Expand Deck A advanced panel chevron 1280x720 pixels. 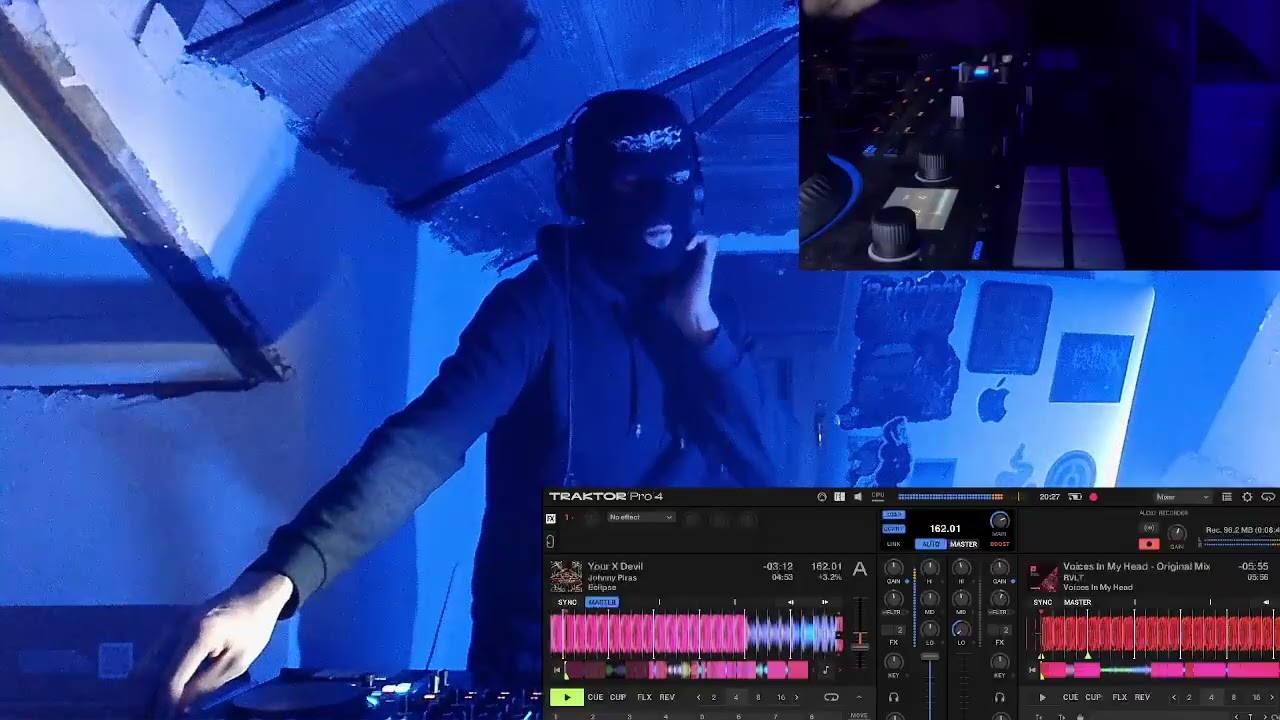(859, 697)
